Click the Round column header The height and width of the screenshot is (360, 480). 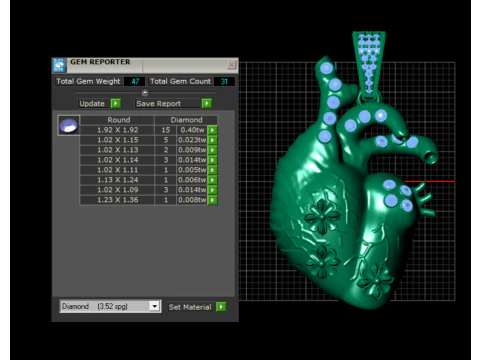[x=117, y=120]
